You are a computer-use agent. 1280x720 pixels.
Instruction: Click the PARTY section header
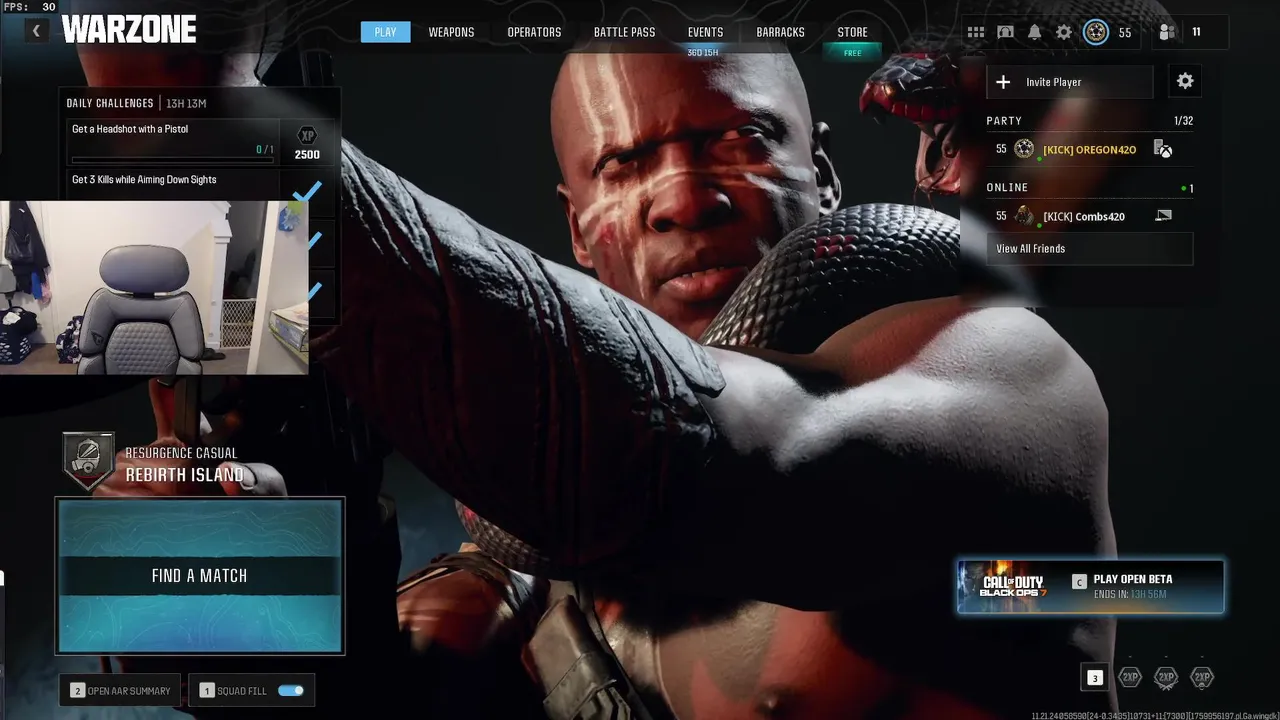1004,121
